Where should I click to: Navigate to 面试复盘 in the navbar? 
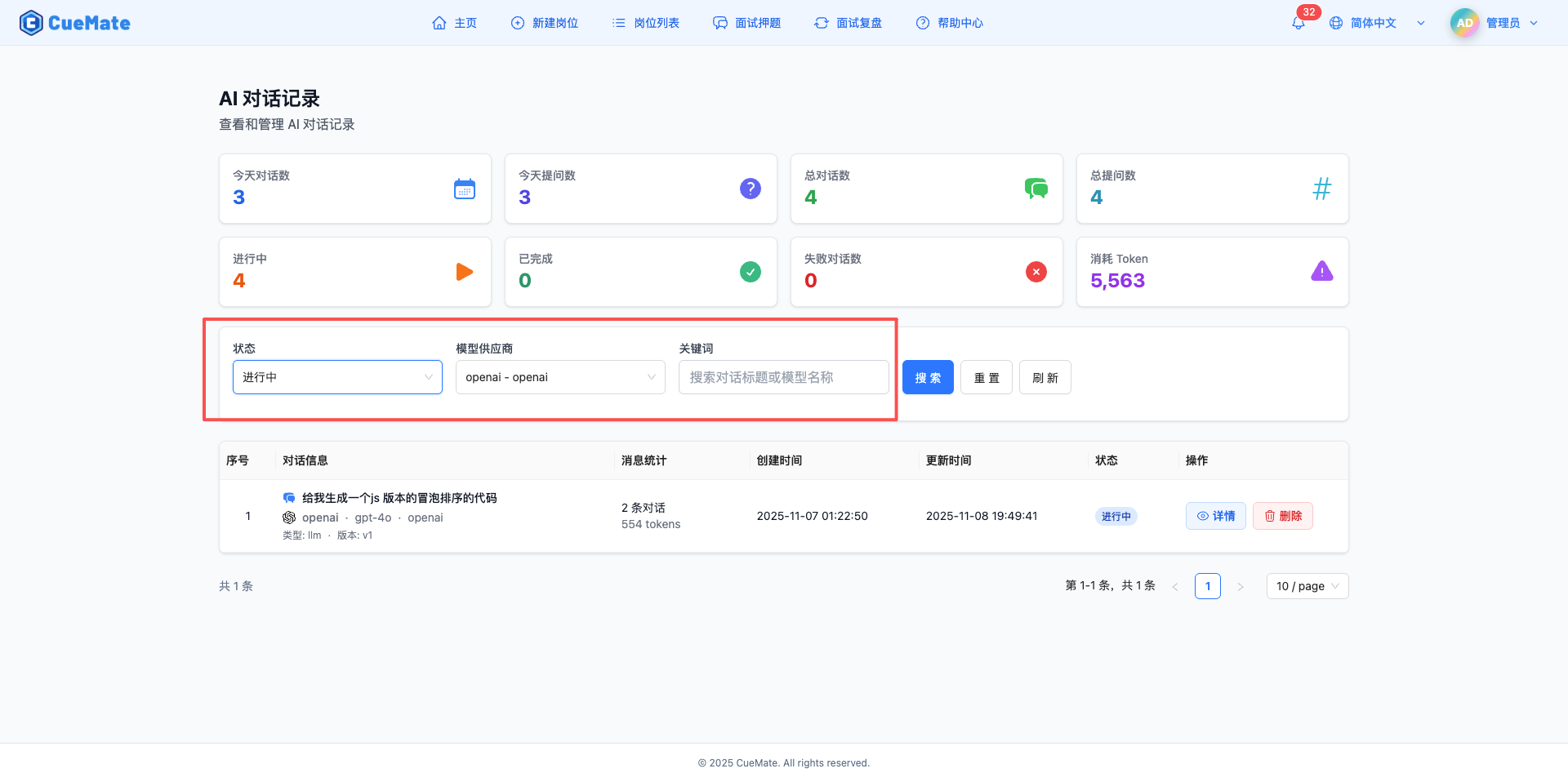(848, 22)
